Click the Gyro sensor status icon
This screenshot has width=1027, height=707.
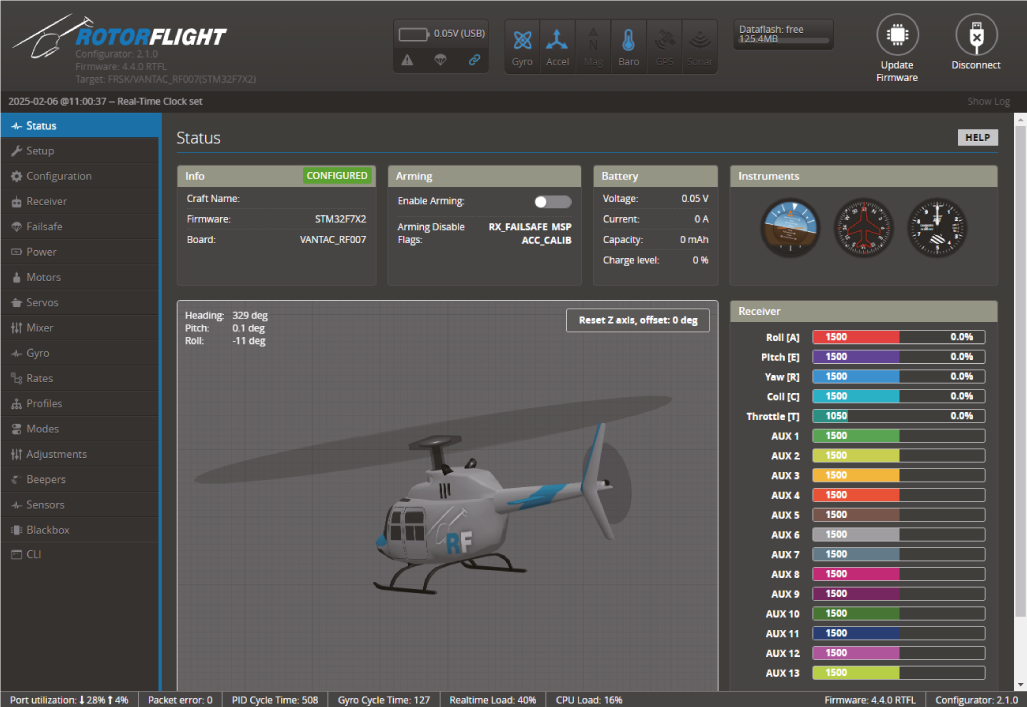pyautogui.click(x=522, y=42)
